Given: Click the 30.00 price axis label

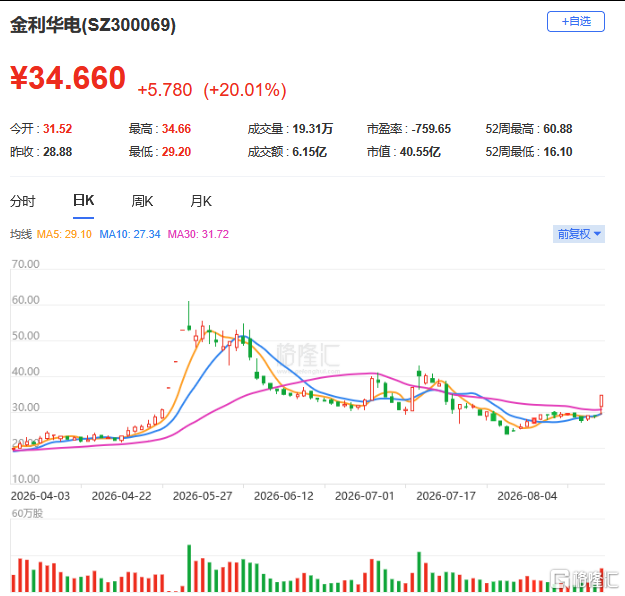Looking at the screenshot, I should coord(26,407).
